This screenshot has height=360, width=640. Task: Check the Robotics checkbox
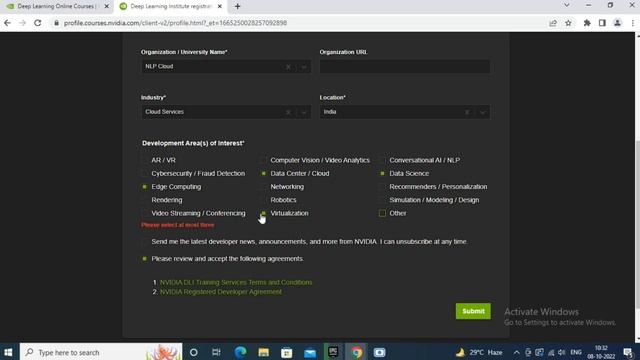click(x=263, y=200)
